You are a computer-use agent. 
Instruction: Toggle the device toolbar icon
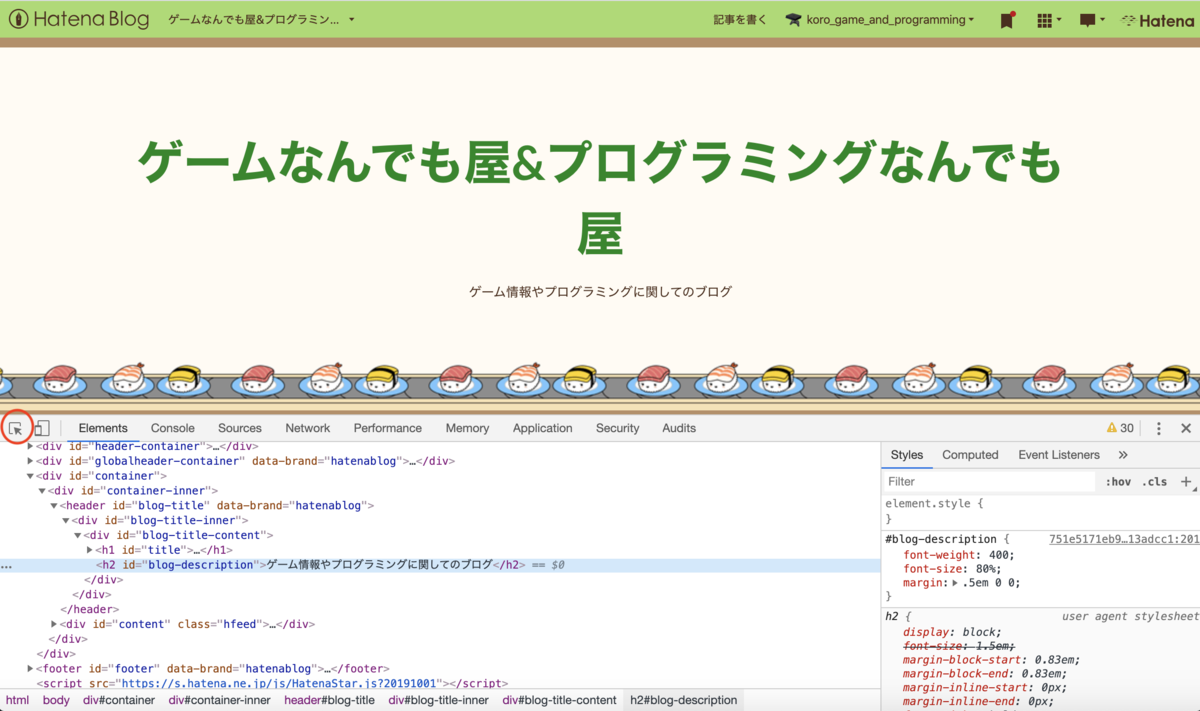click(42, 428)
